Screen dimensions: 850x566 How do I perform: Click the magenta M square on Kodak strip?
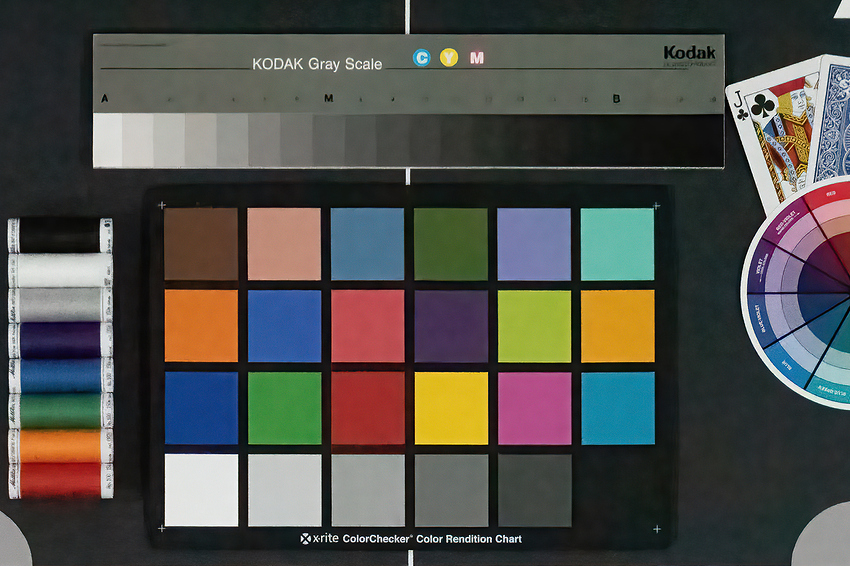[477, 57]
